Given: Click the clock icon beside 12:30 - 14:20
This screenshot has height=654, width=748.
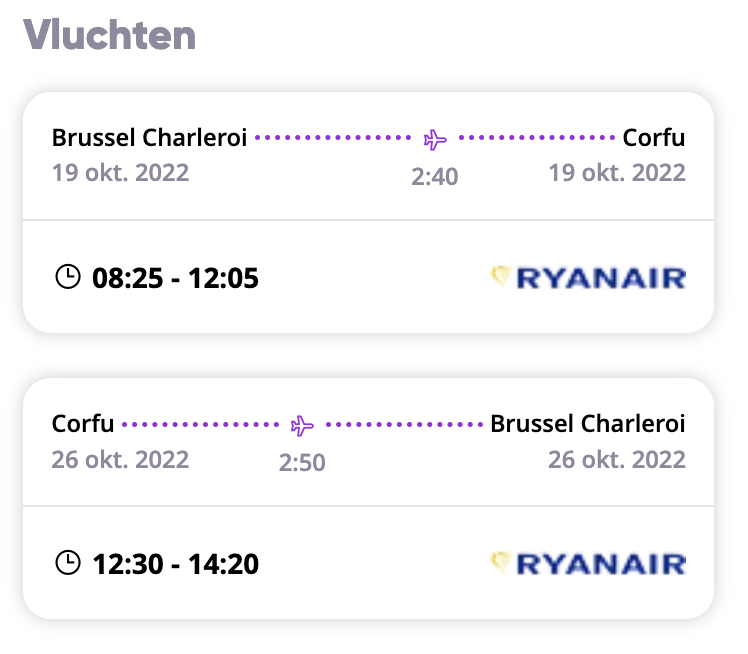Looking at the screenshot, I should click(68, 563).
